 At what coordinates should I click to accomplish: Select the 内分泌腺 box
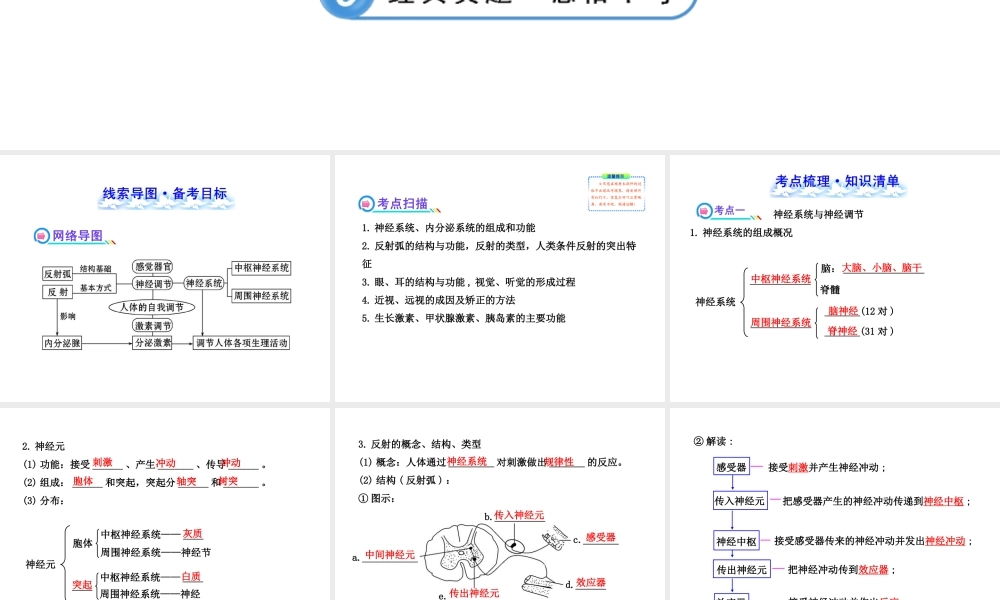(62, 343)
